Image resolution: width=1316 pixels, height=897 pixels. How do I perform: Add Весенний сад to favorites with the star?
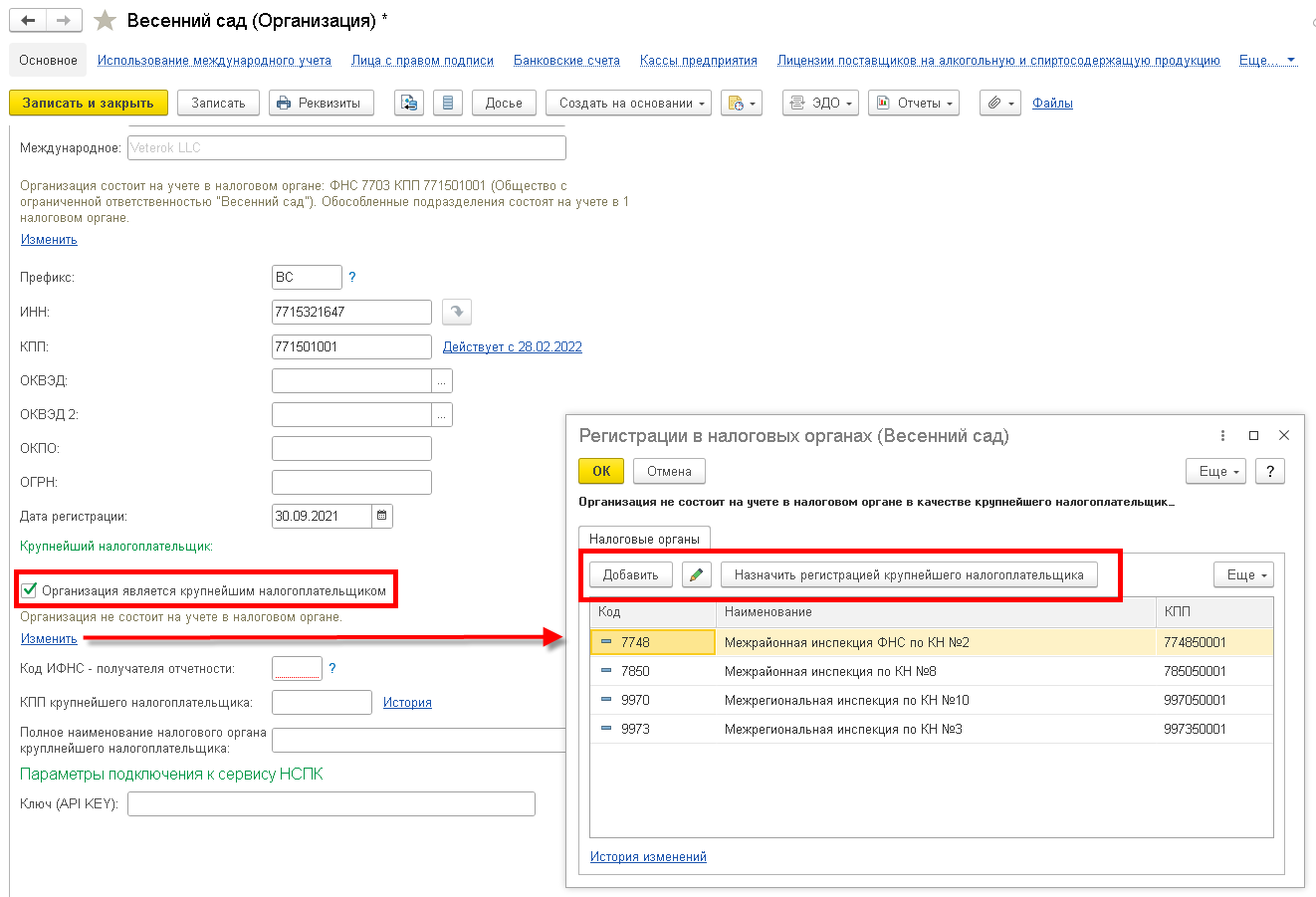click(105, 20)
